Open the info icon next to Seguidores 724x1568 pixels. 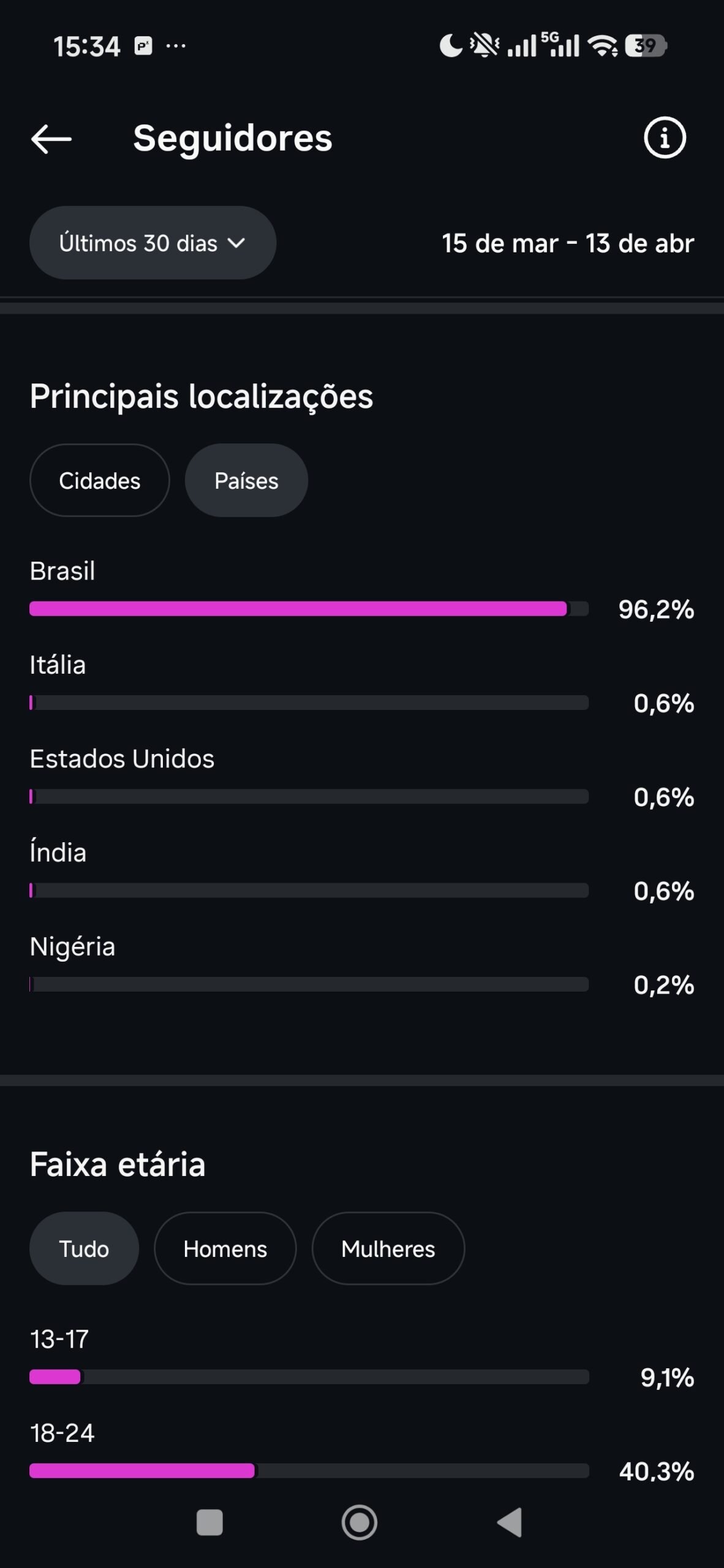click(x=665, y=138)
